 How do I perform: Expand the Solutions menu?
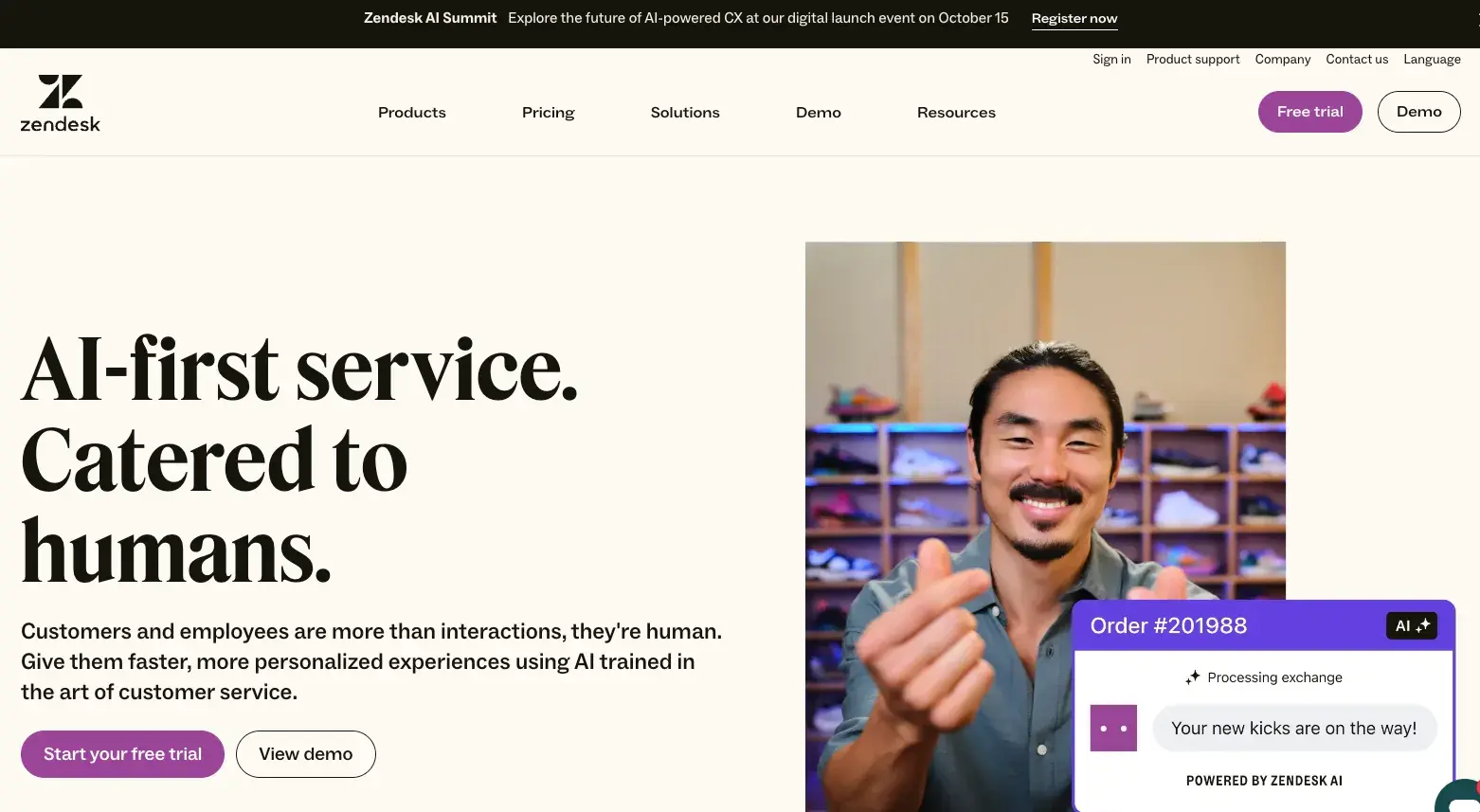click(684, 112)
